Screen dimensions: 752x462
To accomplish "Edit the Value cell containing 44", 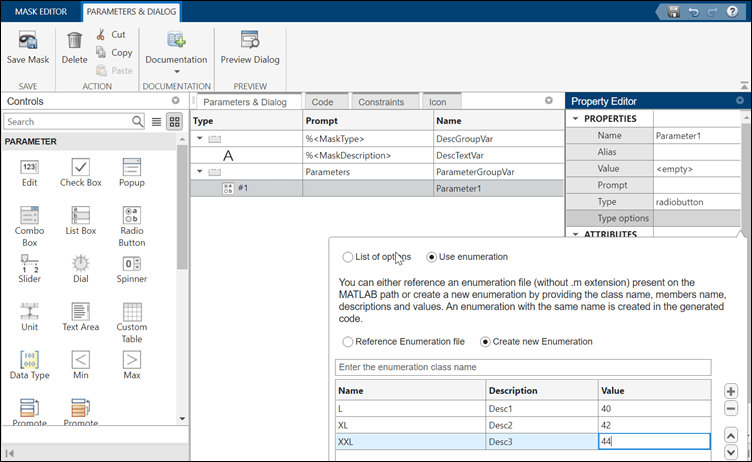I will 654,441.
